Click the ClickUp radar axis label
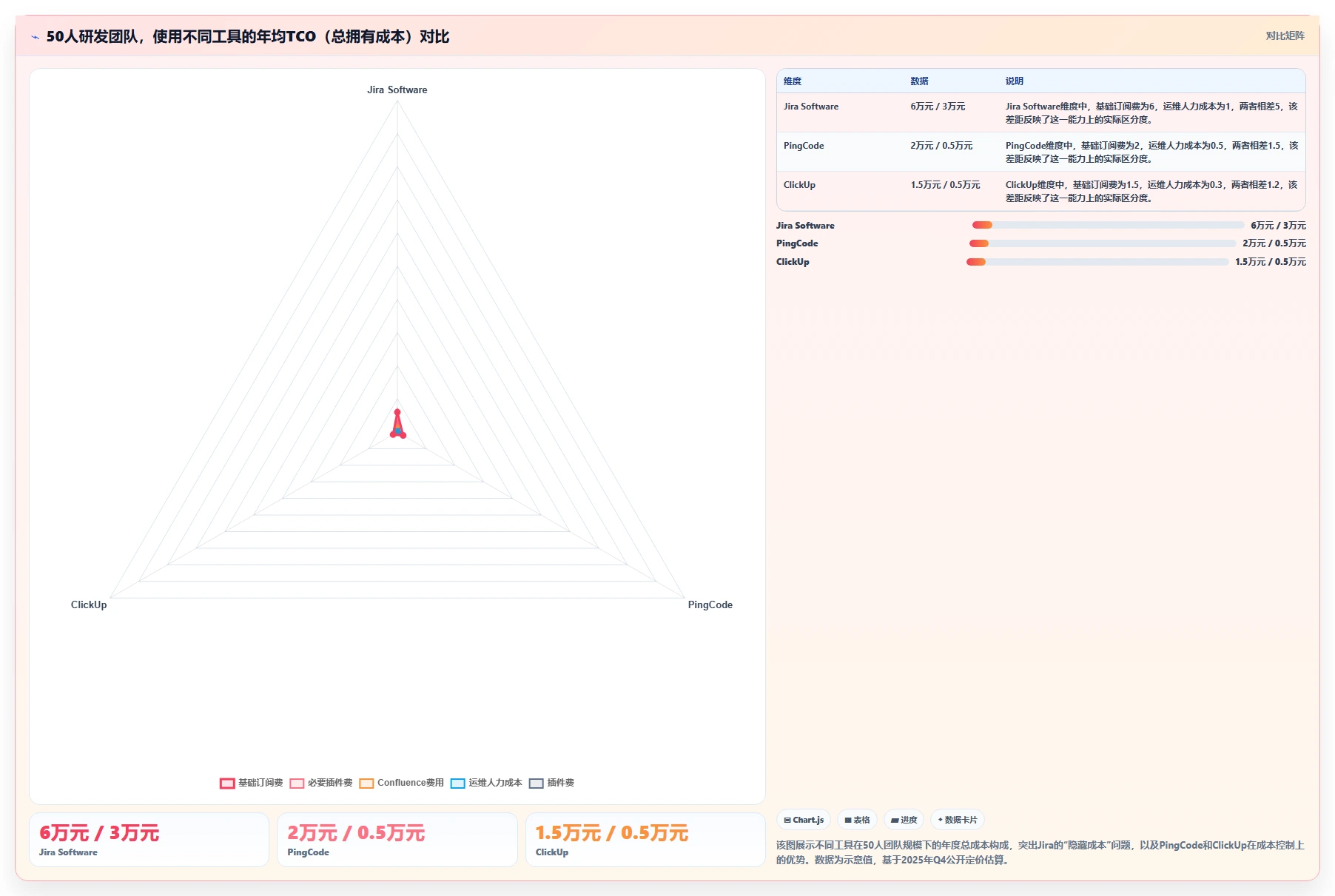The image size is (1335, 896). click(89, 604)
